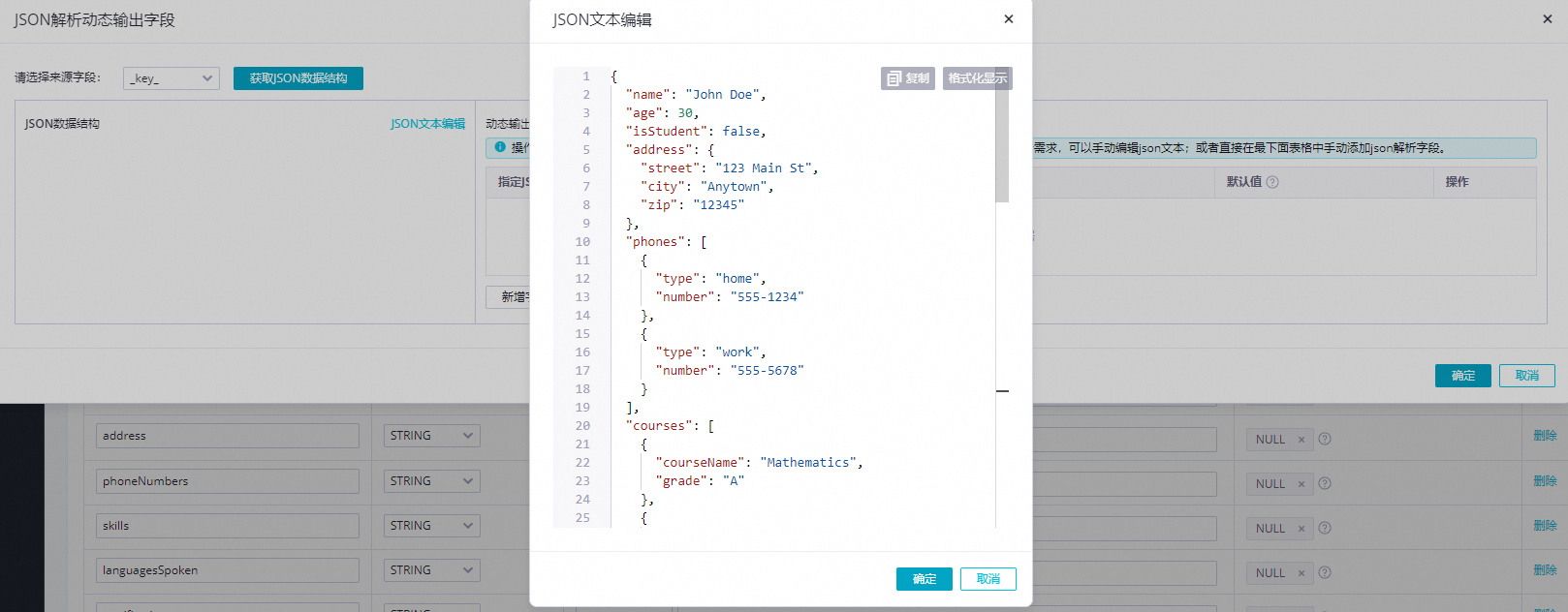Clear NULL default in address row
This screenshot has width=1568, height=612.
[1301, 440]
